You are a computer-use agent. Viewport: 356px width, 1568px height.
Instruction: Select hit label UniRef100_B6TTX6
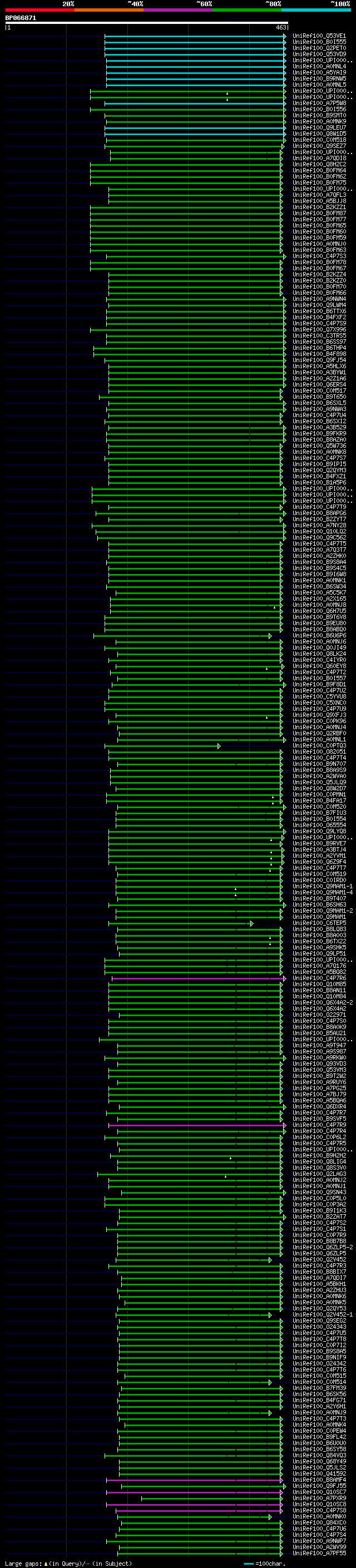(319, 311)
